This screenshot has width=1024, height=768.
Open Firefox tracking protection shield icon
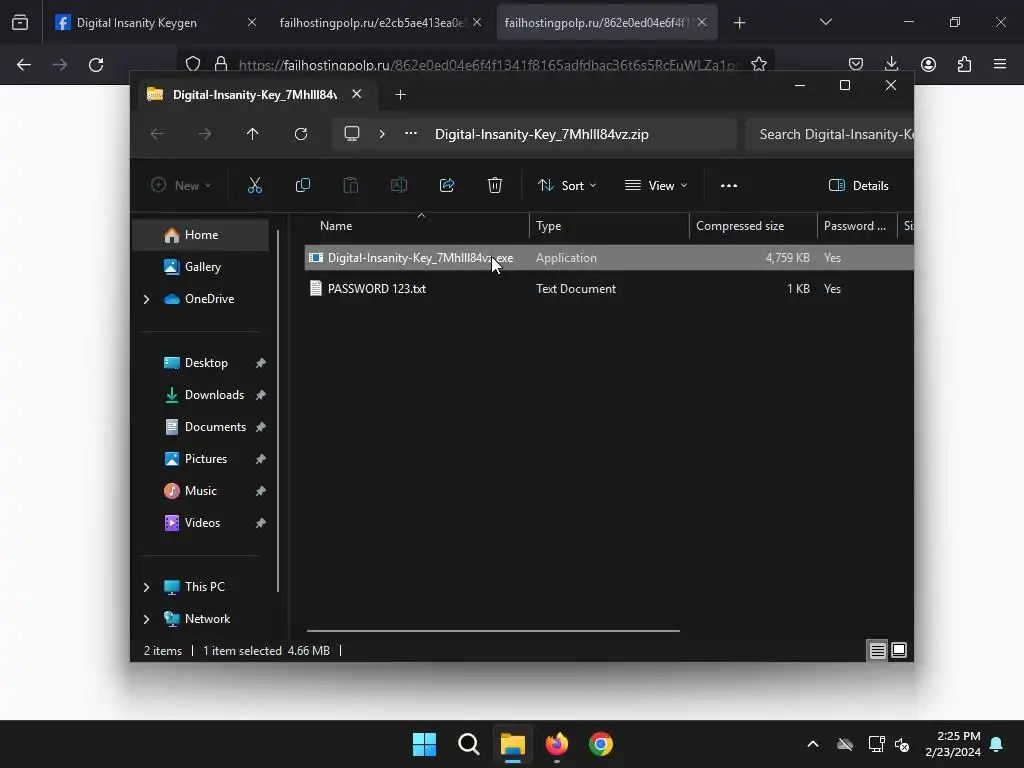(x=193, y=64)
